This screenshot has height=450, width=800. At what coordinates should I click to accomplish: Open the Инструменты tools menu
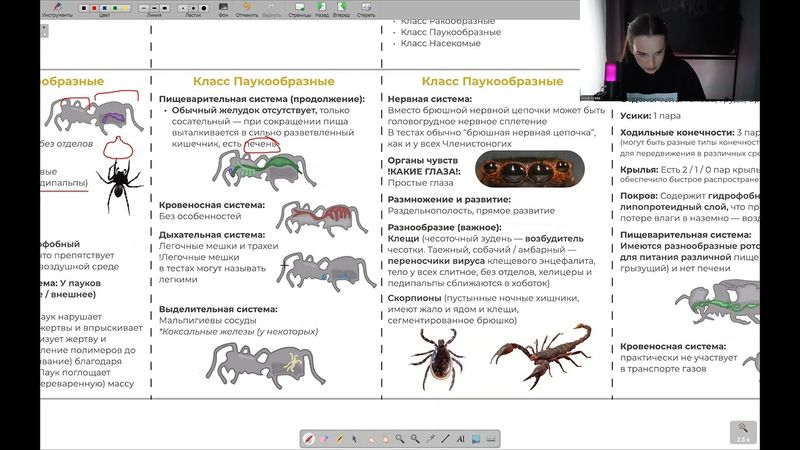57,9
